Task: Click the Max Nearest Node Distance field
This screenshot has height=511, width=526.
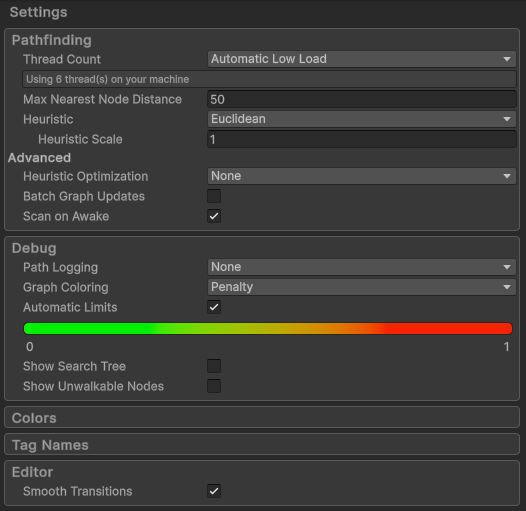Action: pyautogui.click(x=362, y=99)
